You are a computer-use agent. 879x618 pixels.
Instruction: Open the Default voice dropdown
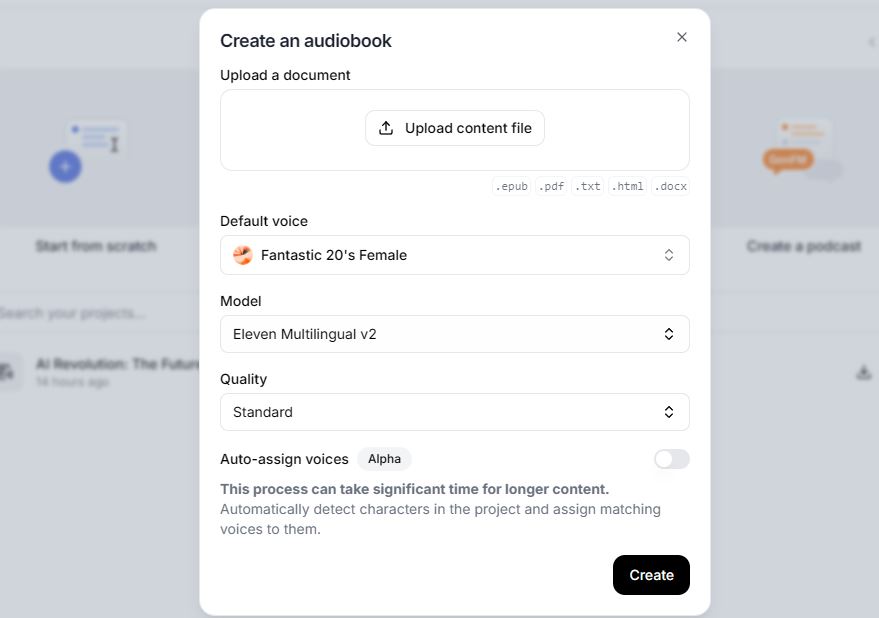[454, 255]
